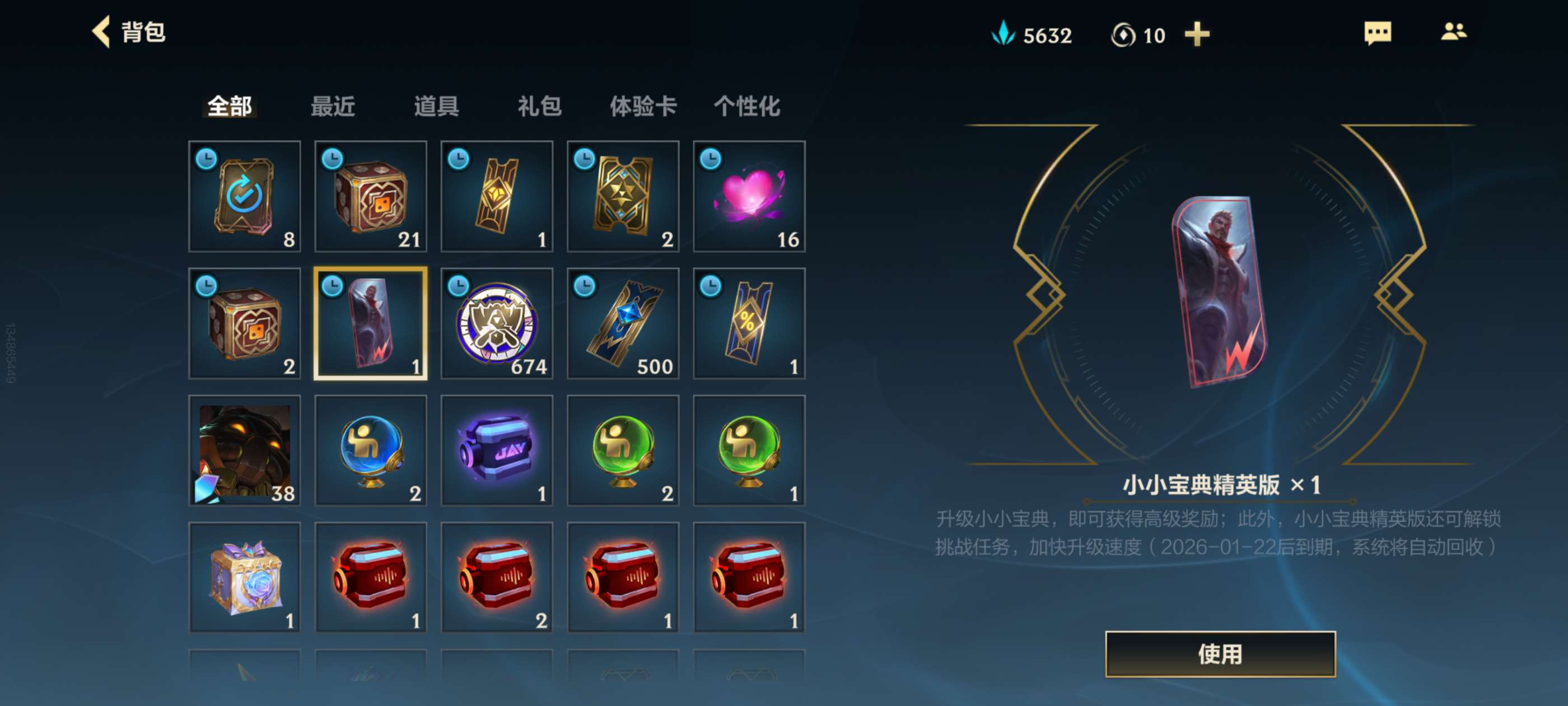
Task: Select the monster skin thumbnail with 38
Action: point(245,450)
